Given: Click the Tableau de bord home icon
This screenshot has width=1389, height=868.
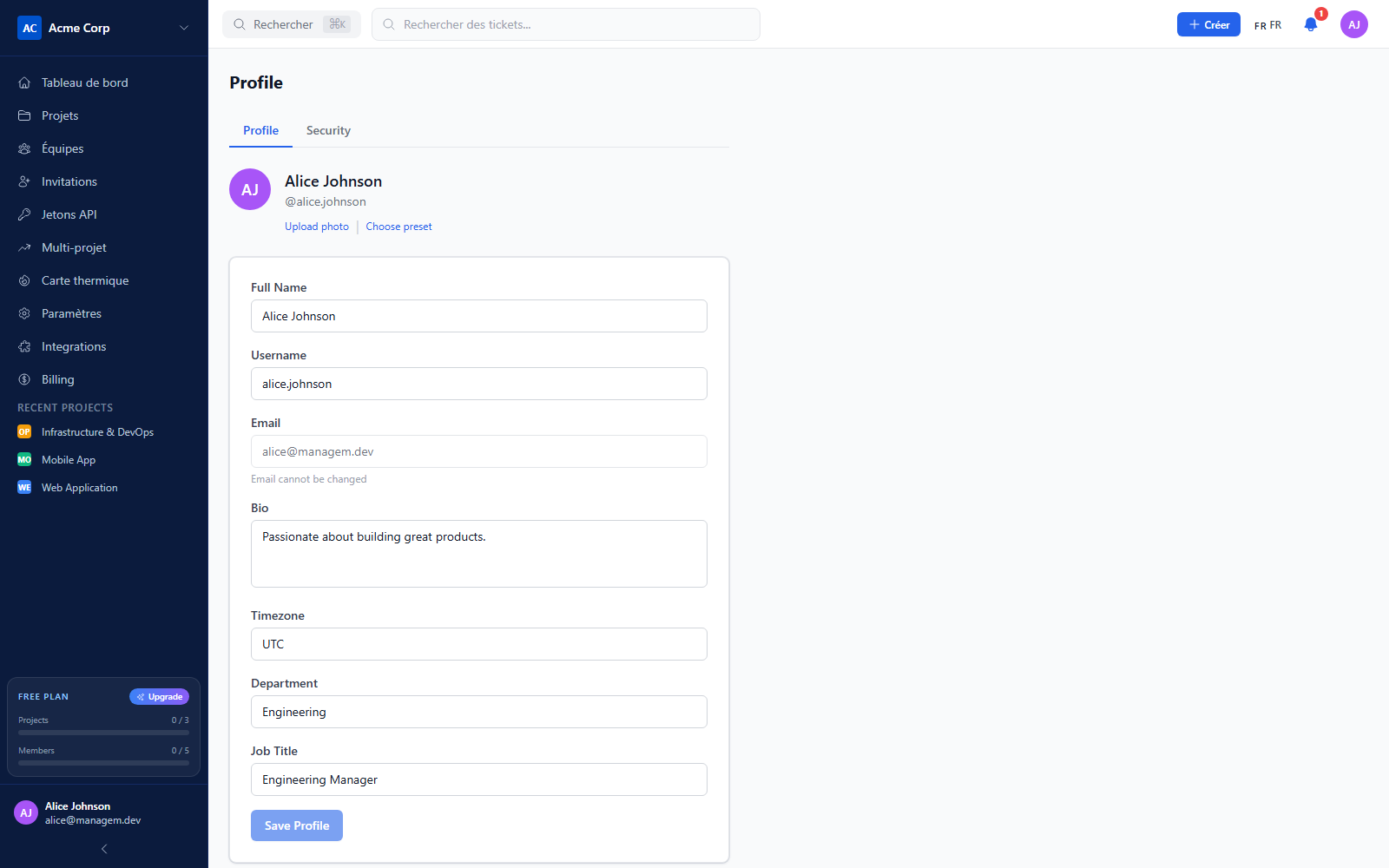Looking at the screenshot, I should 24,82.
